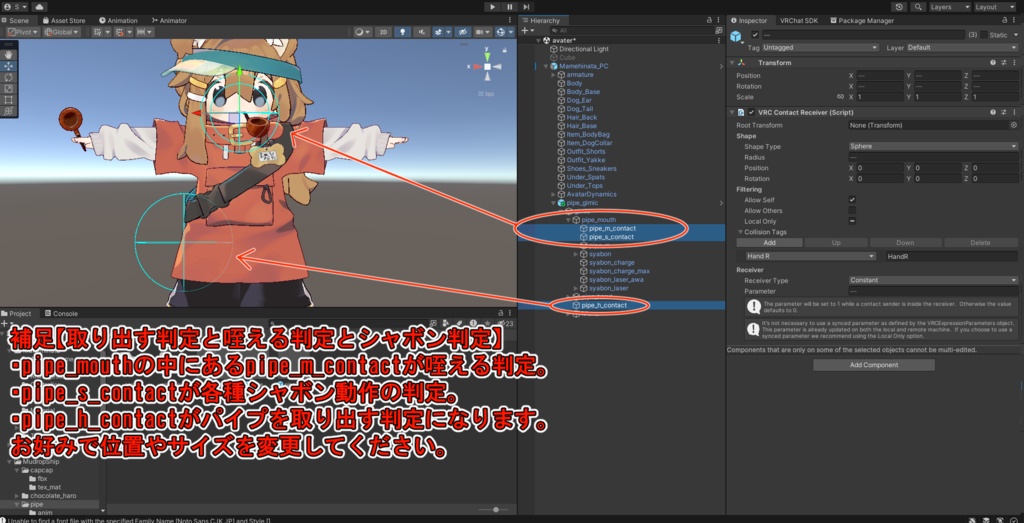The width and height of the screenshot is (1024, 523).
Task: Switch to the Animator tab
Action: coord(168,20)
